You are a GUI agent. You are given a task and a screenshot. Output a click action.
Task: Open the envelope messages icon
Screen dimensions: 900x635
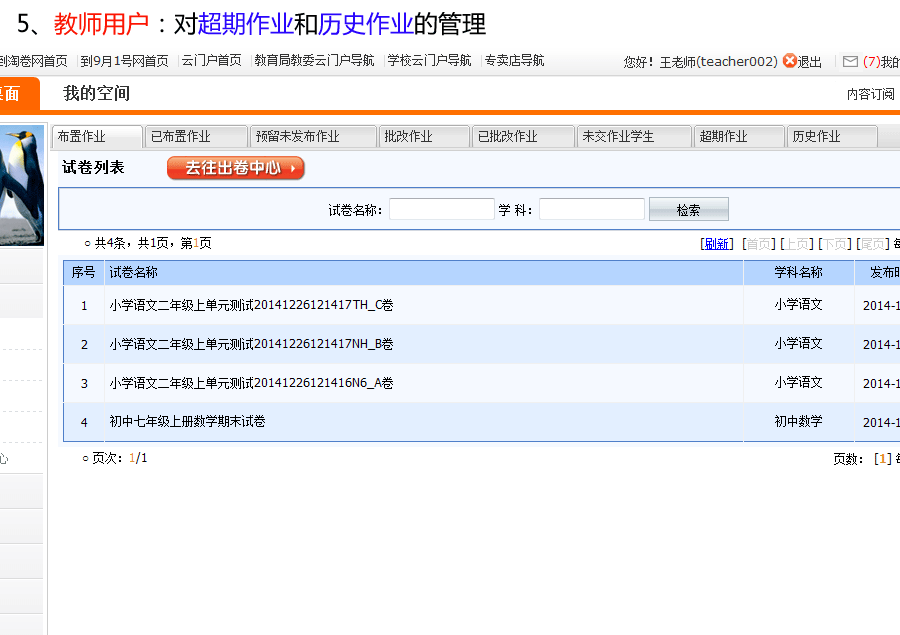coord(850,61)
